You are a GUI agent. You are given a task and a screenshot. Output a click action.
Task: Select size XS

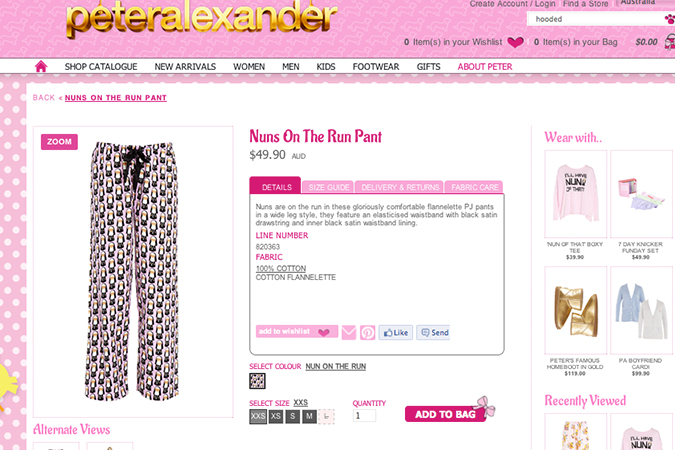click(x=276, y=416)
